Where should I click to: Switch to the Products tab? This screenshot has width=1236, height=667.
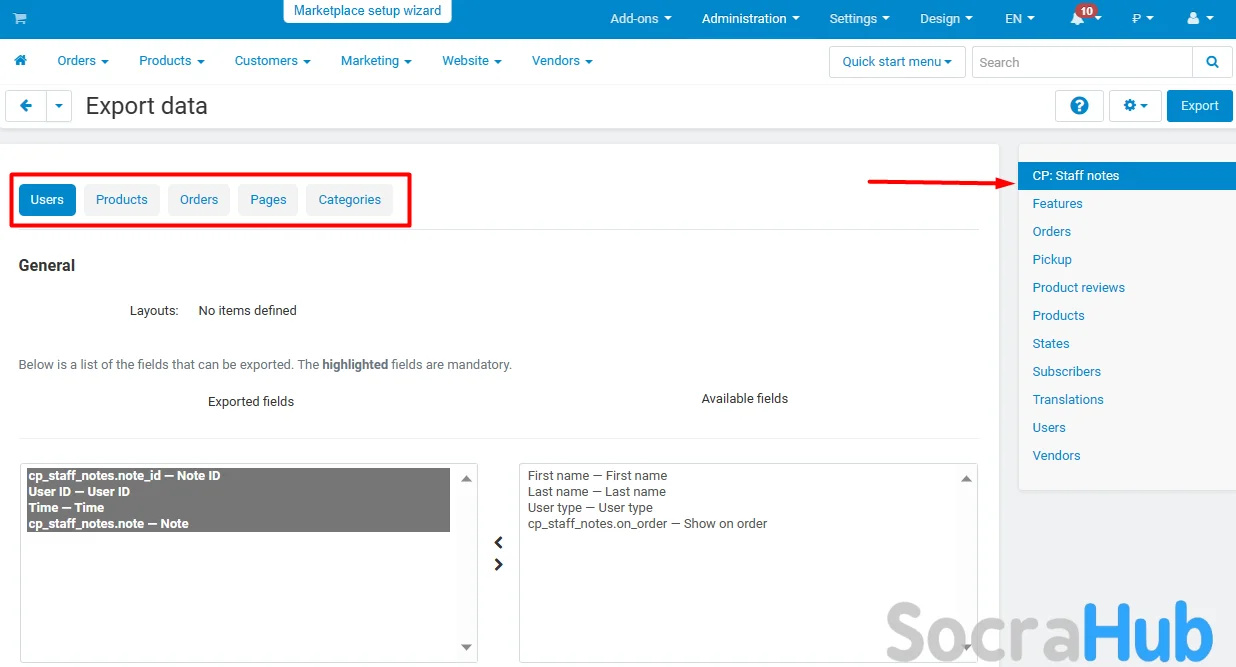[x=122, y=200]
